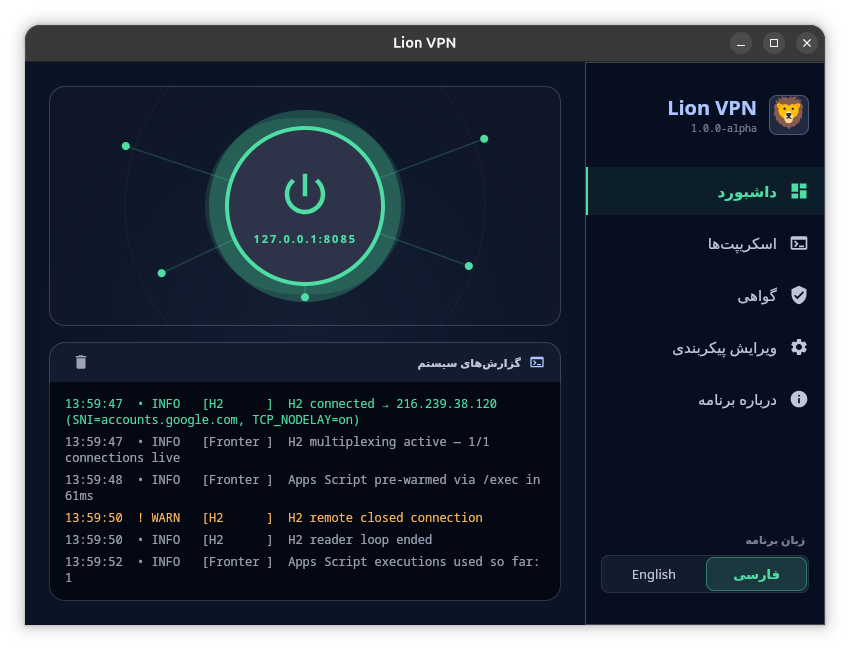The height and width of the screenshot is (650, 850).
Task: Click the WARN H2 remote closed connection line
Action: tap(274, 518)
